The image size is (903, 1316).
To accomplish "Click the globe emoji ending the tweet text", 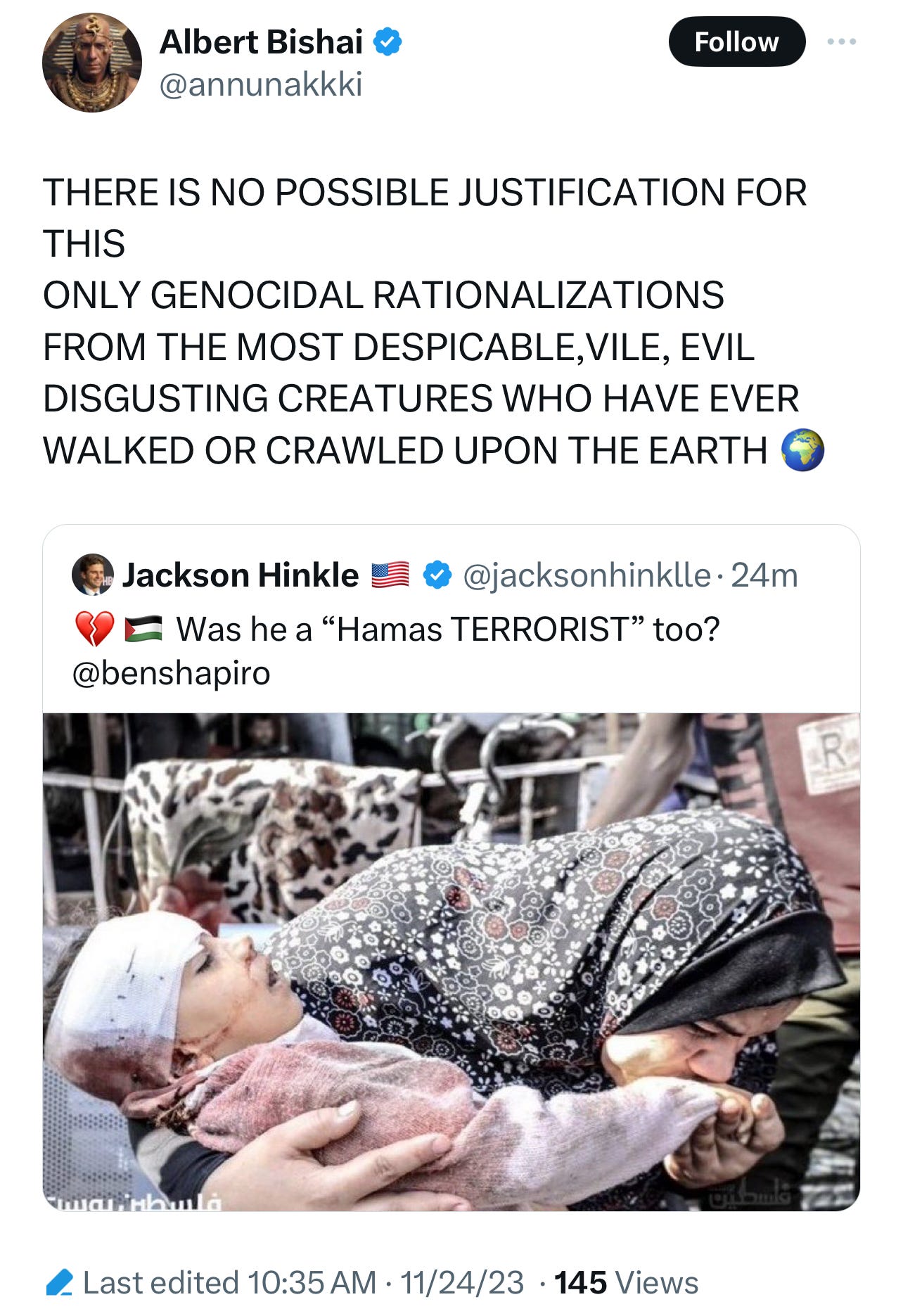I will click(803, 451).
